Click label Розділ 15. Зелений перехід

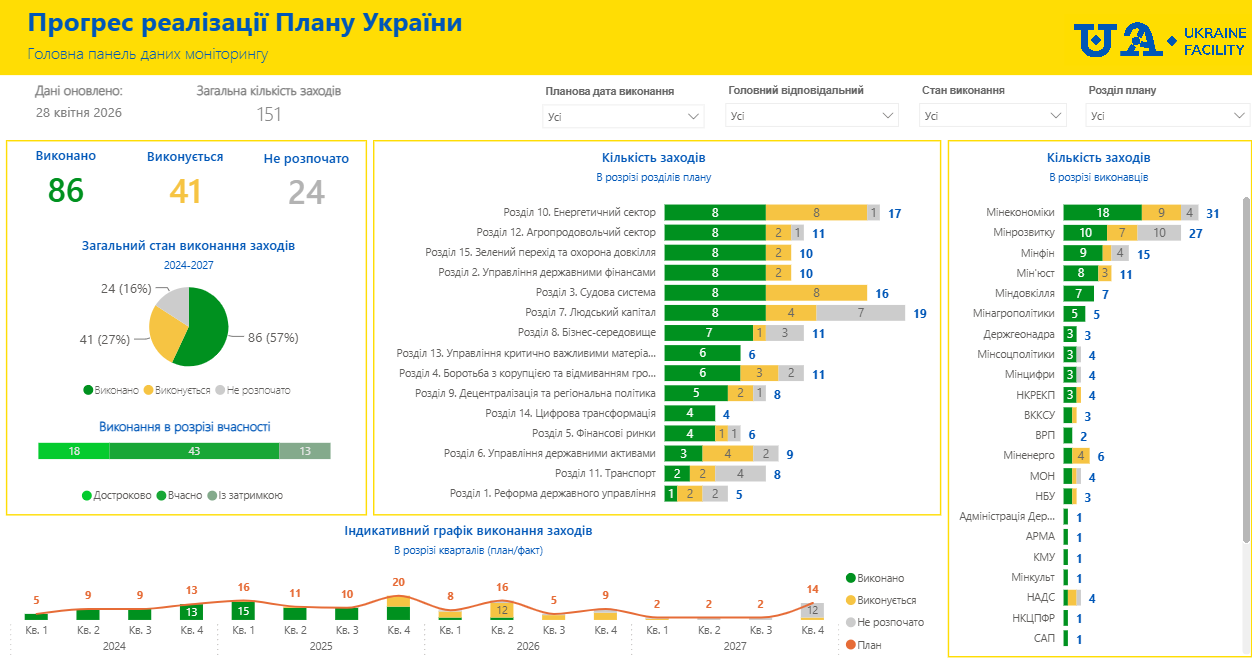tap(541, 252)
